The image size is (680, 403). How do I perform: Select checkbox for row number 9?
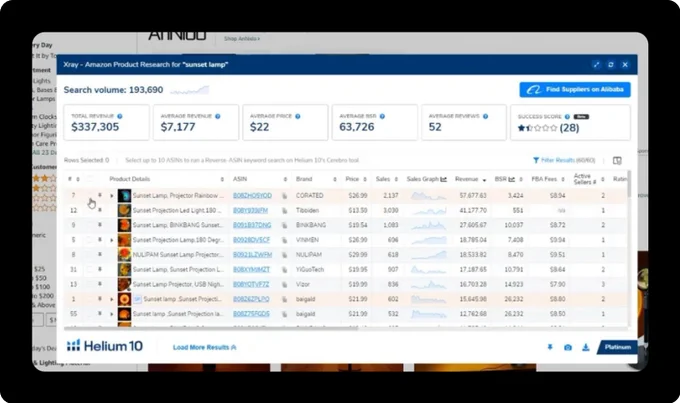[90, 225]
